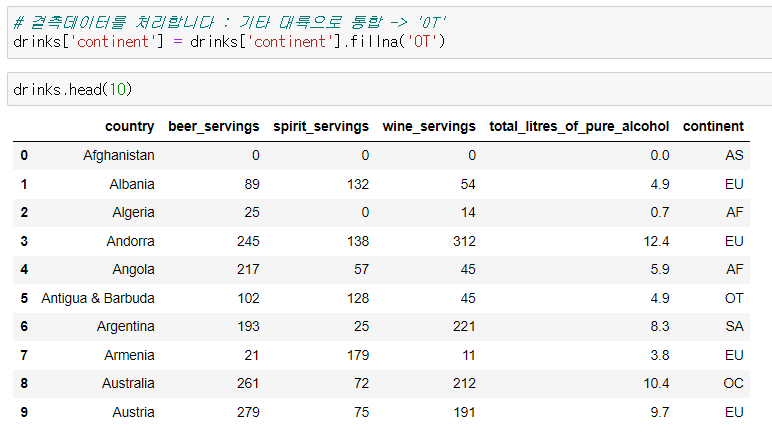Click the 'Austria' country cell

click(133, 412)
